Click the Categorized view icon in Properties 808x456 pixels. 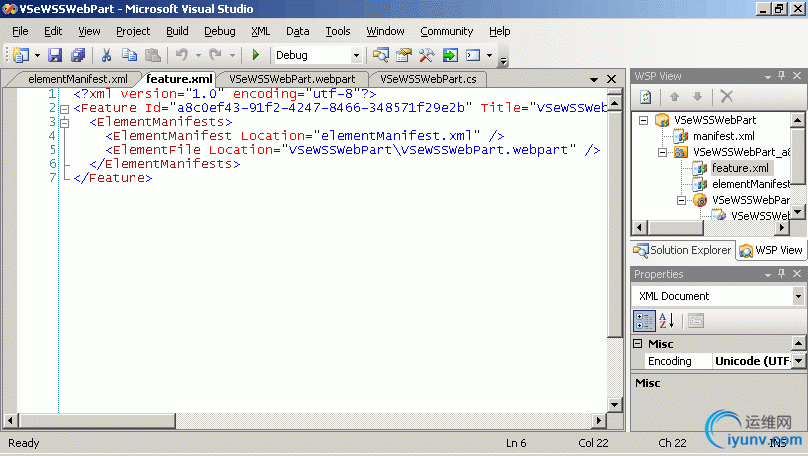click(x=644, y=320)
